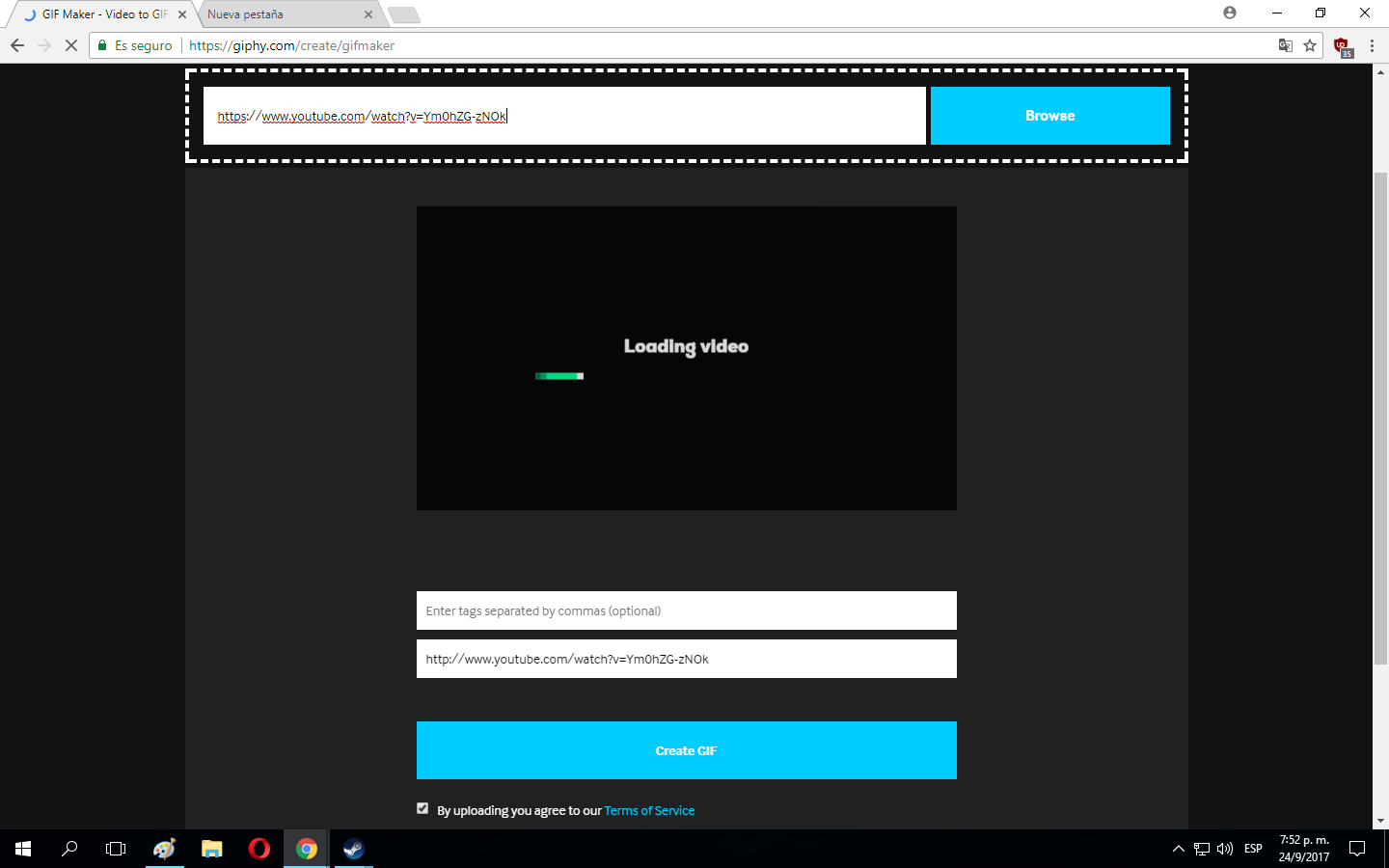The width and height of the screenshot is (1389, 868).
Task: Open a new tab with the new-tab button
Action: pyautogui.click(x=403, y=14)
